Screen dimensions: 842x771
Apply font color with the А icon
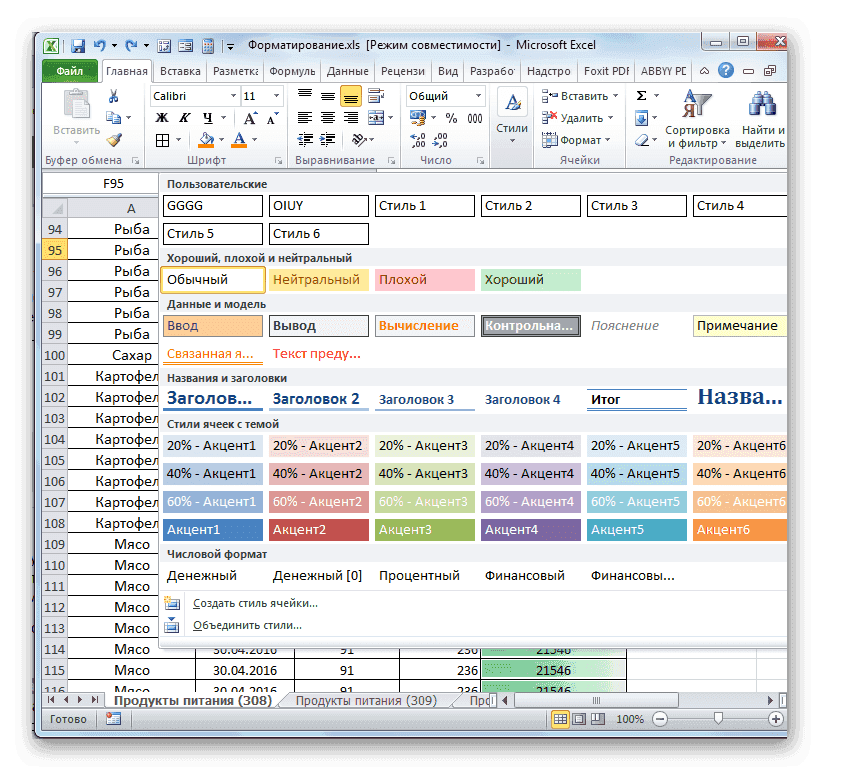tap(239, 139)
